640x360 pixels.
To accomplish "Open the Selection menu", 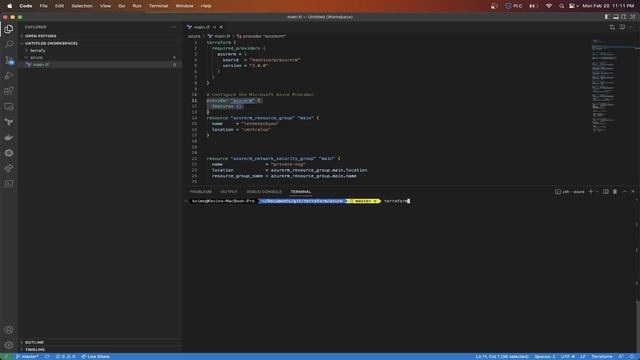I will (x=82, y=6).
